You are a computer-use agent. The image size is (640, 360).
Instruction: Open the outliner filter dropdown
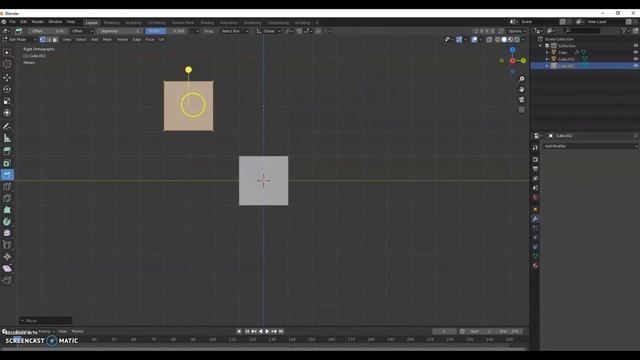point(624,31)
